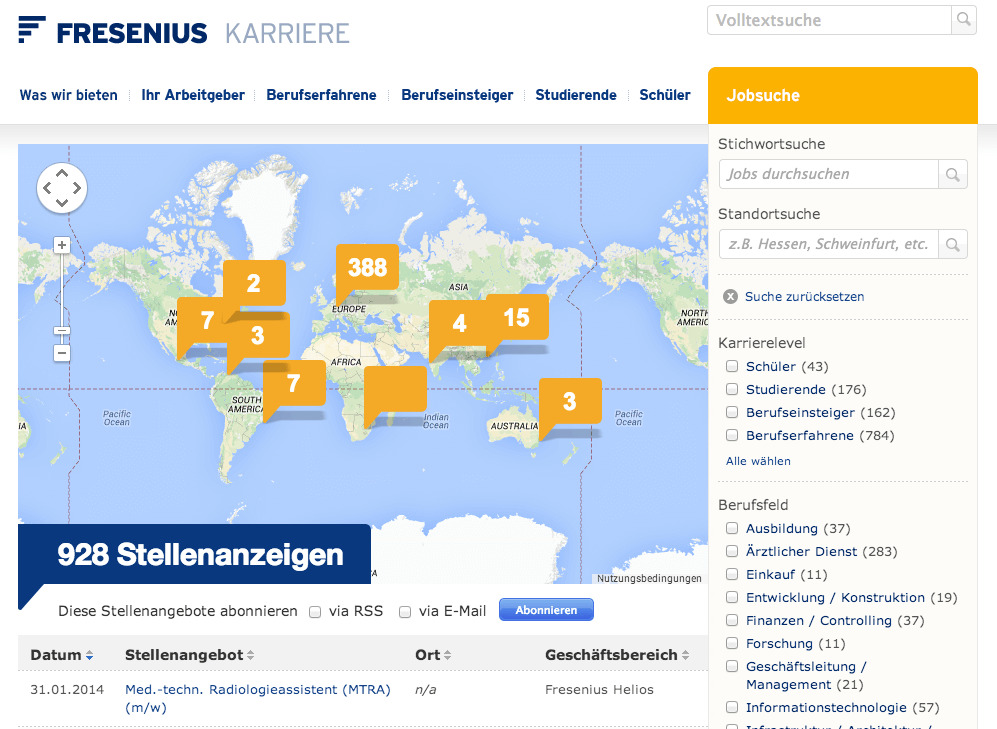
Task: Open the Berufserfahrene navigation menu
Action: [322, 95]
